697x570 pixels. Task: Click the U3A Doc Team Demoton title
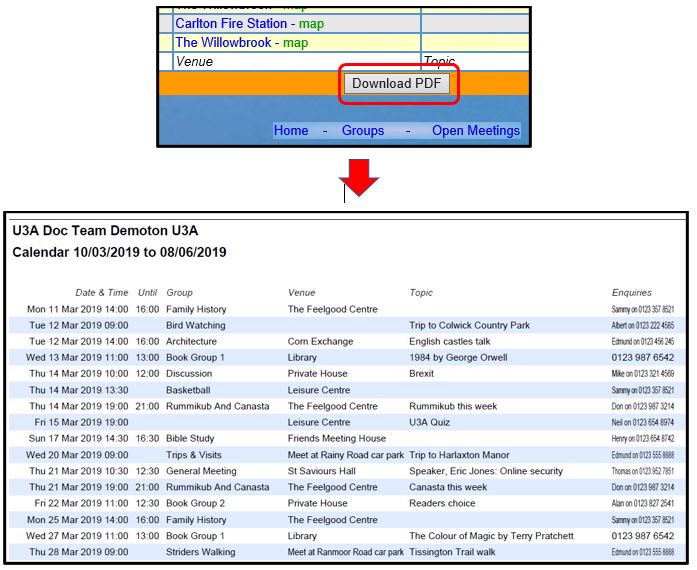coord(105,231)
